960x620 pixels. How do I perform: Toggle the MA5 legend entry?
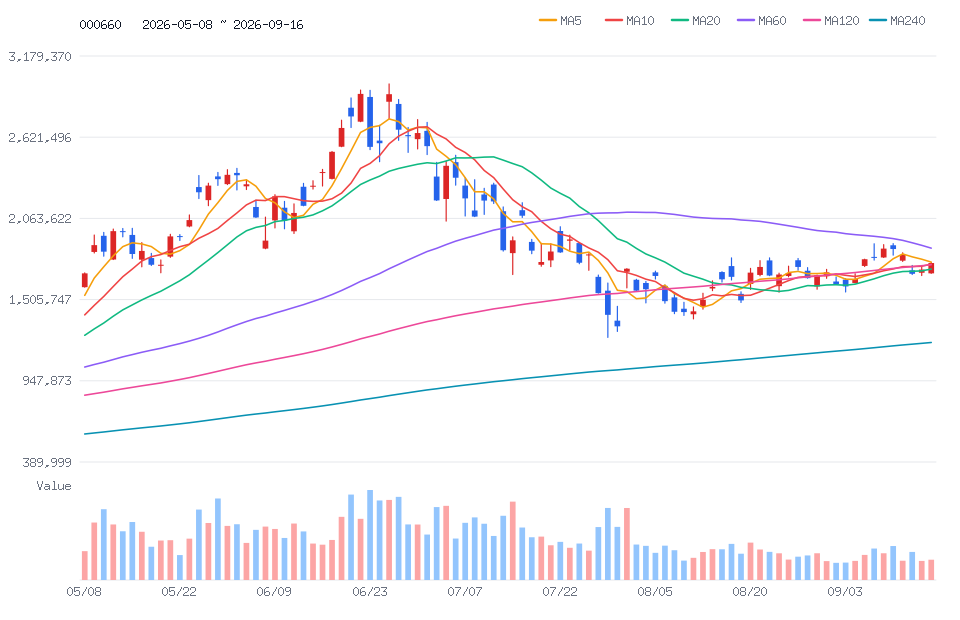pos(560,21)
